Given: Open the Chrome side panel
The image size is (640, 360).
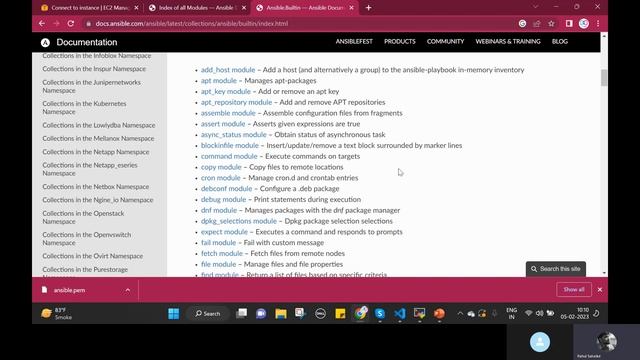Looking at the screenshot, I should (x=569, y=24).
